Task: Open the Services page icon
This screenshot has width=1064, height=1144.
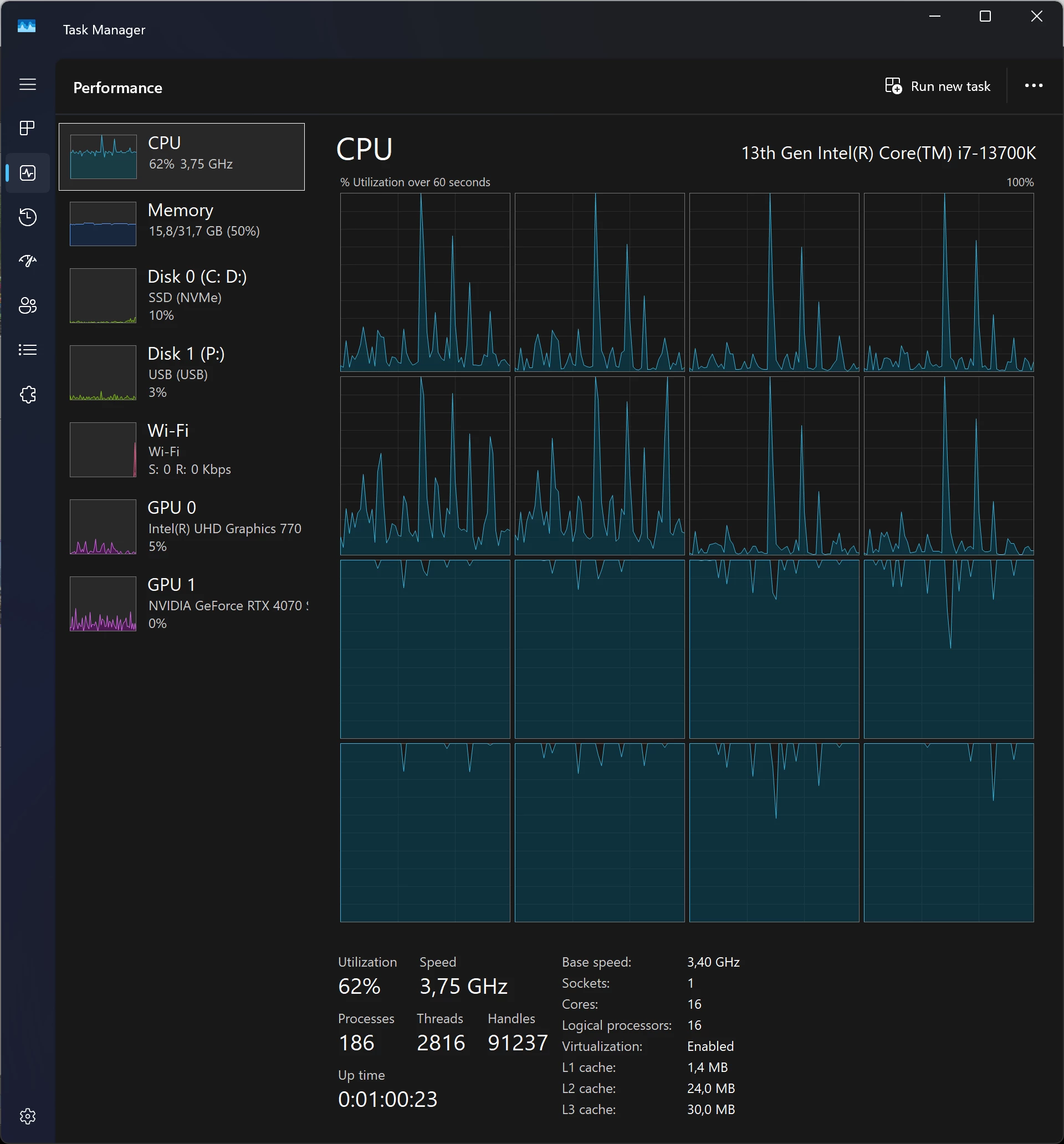Action: point(28,395)
